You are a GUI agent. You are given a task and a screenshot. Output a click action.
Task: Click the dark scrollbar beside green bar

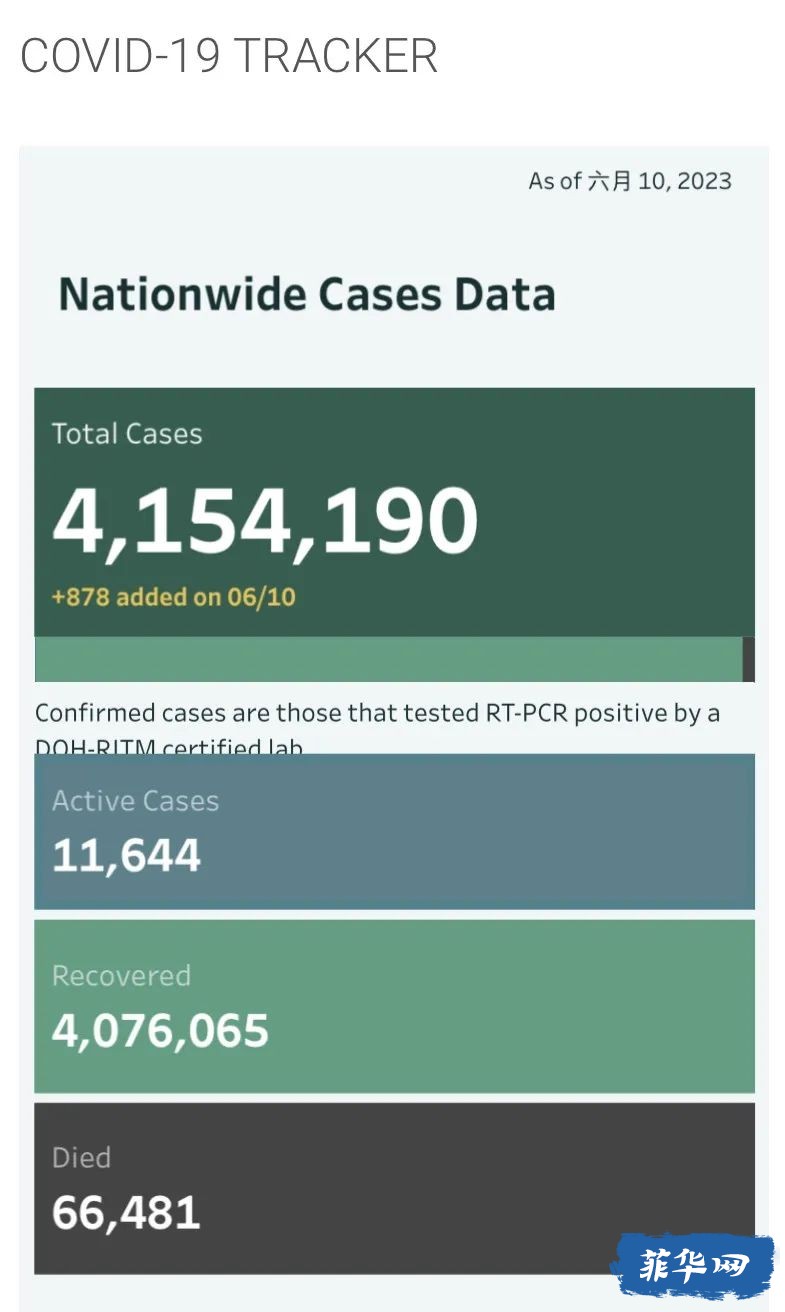749,659
